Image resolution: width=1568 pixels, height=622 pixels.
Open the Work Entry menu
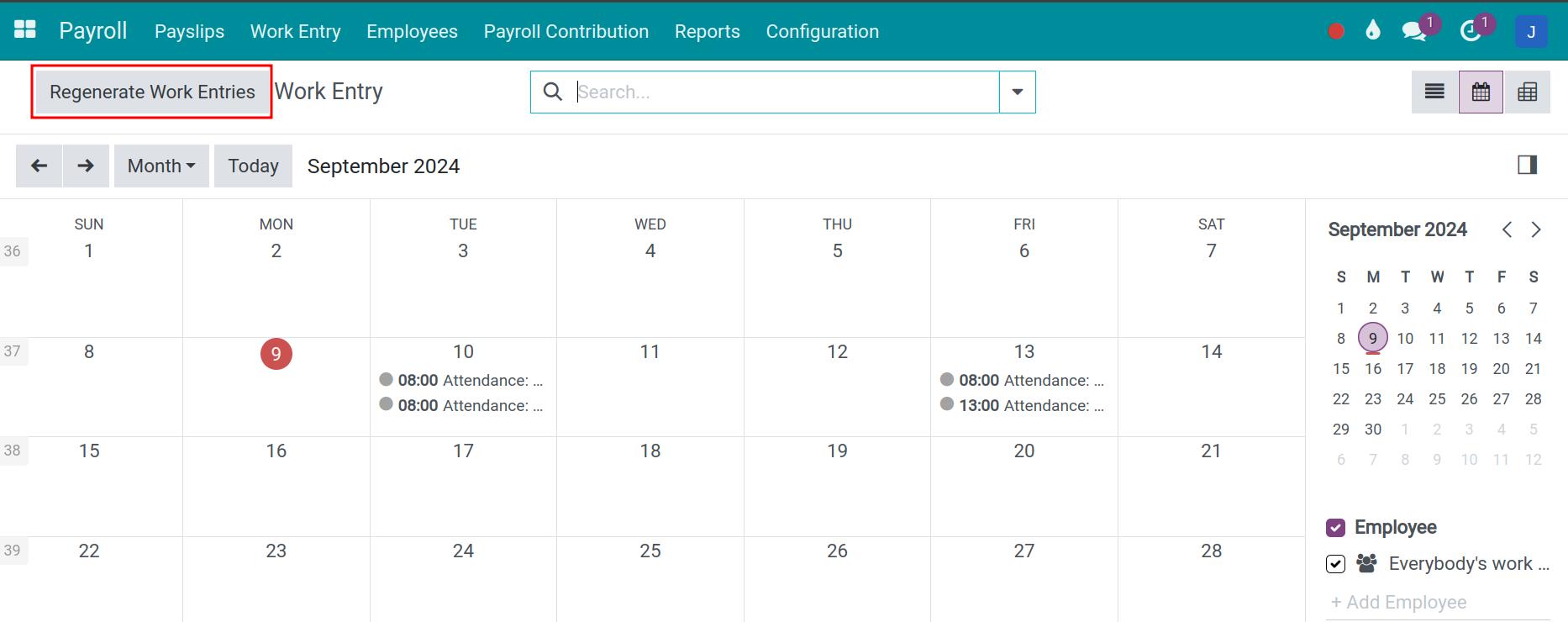(296, 31)
